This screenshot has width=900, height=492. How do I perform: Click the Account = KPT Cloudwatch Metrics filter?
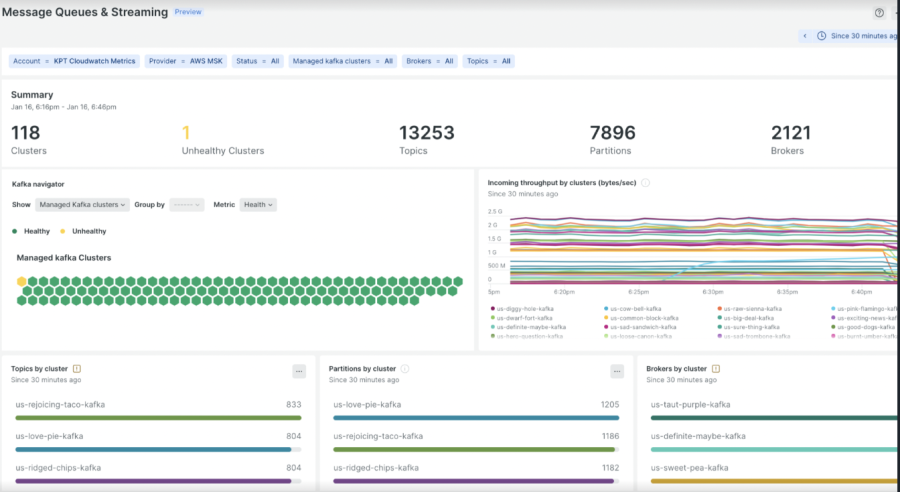pos(74,61)
